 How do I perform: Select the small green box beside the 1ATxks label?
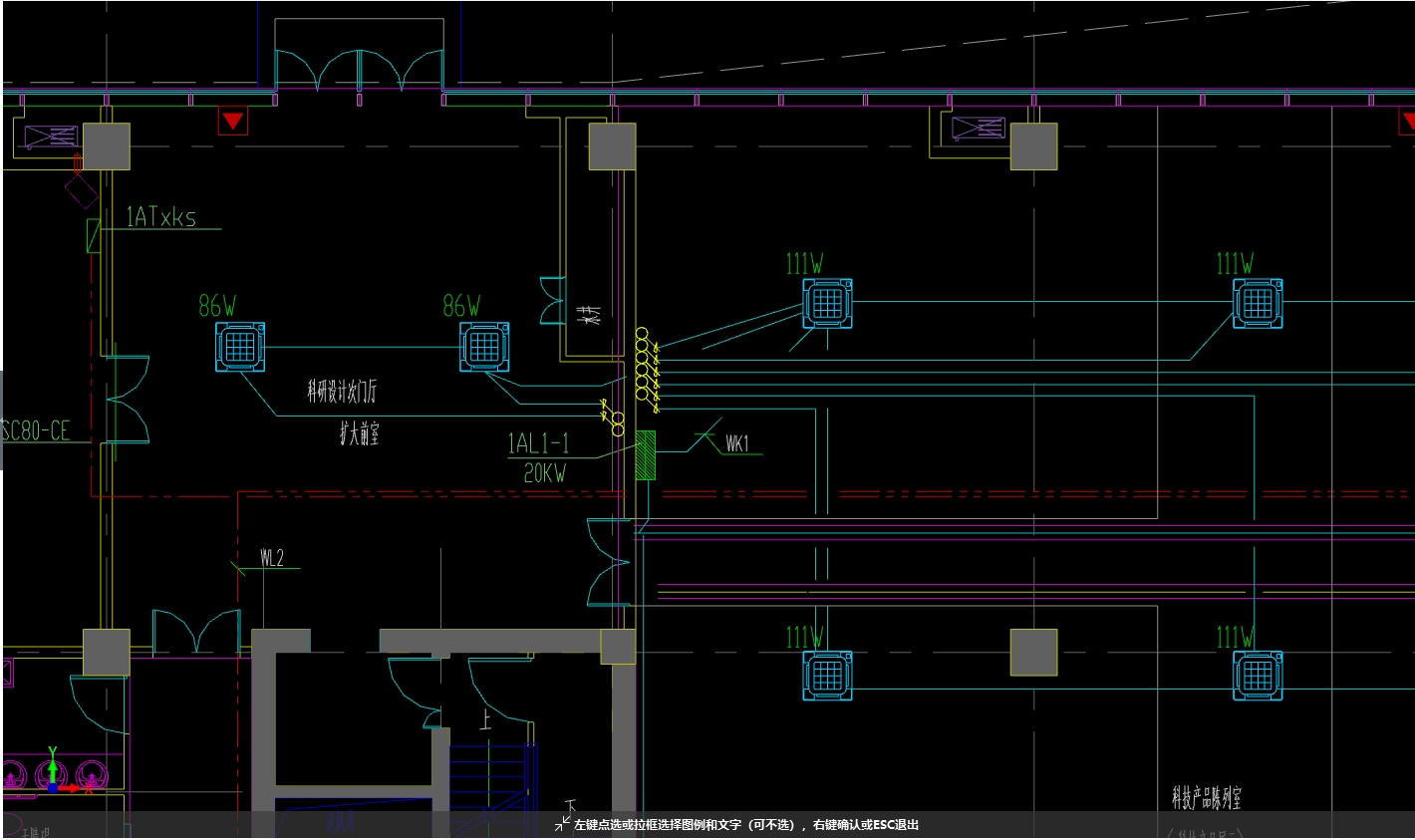[x=94, y=236]
